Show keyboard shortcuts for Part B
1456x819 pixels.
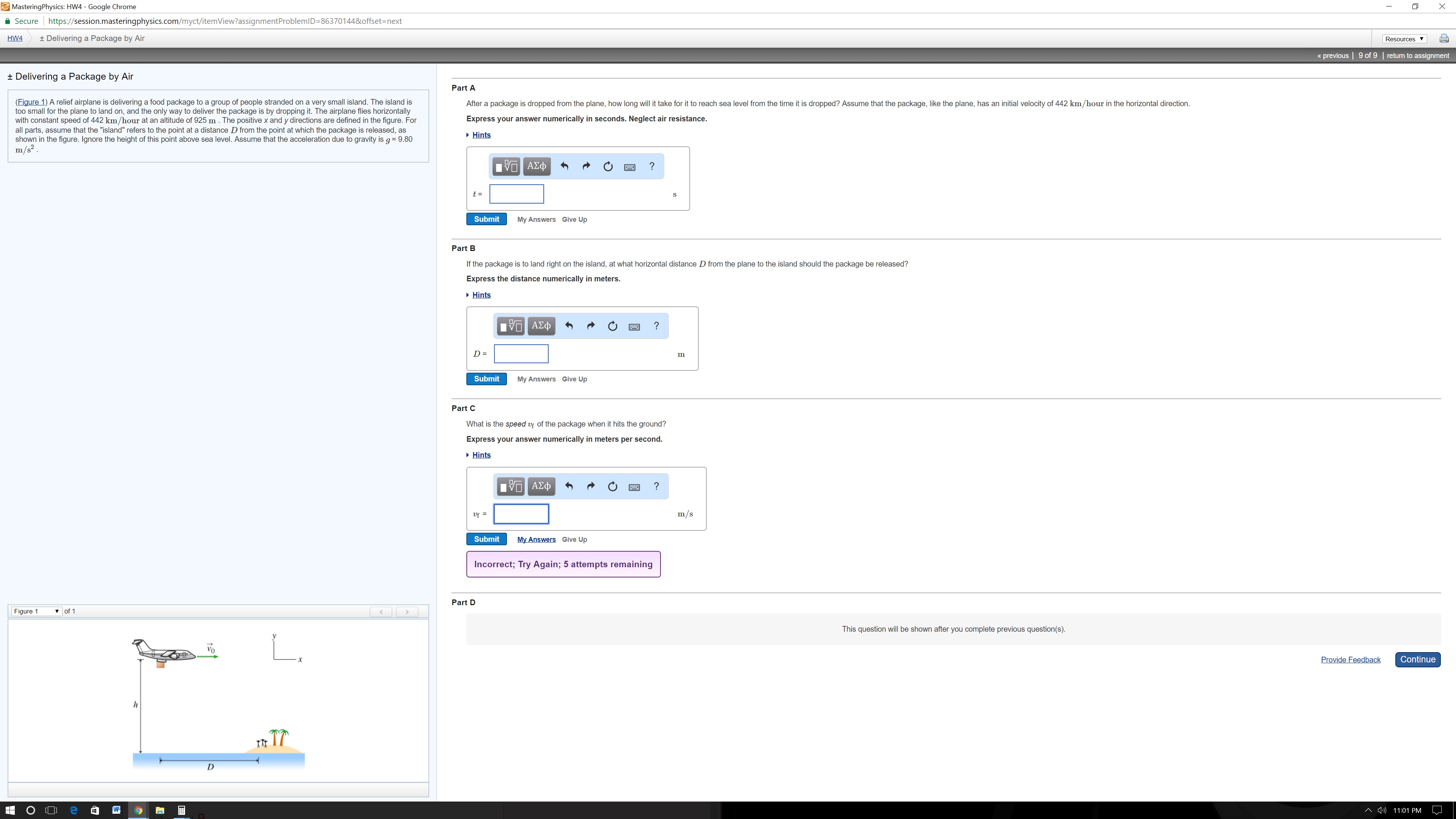(634, 327)
